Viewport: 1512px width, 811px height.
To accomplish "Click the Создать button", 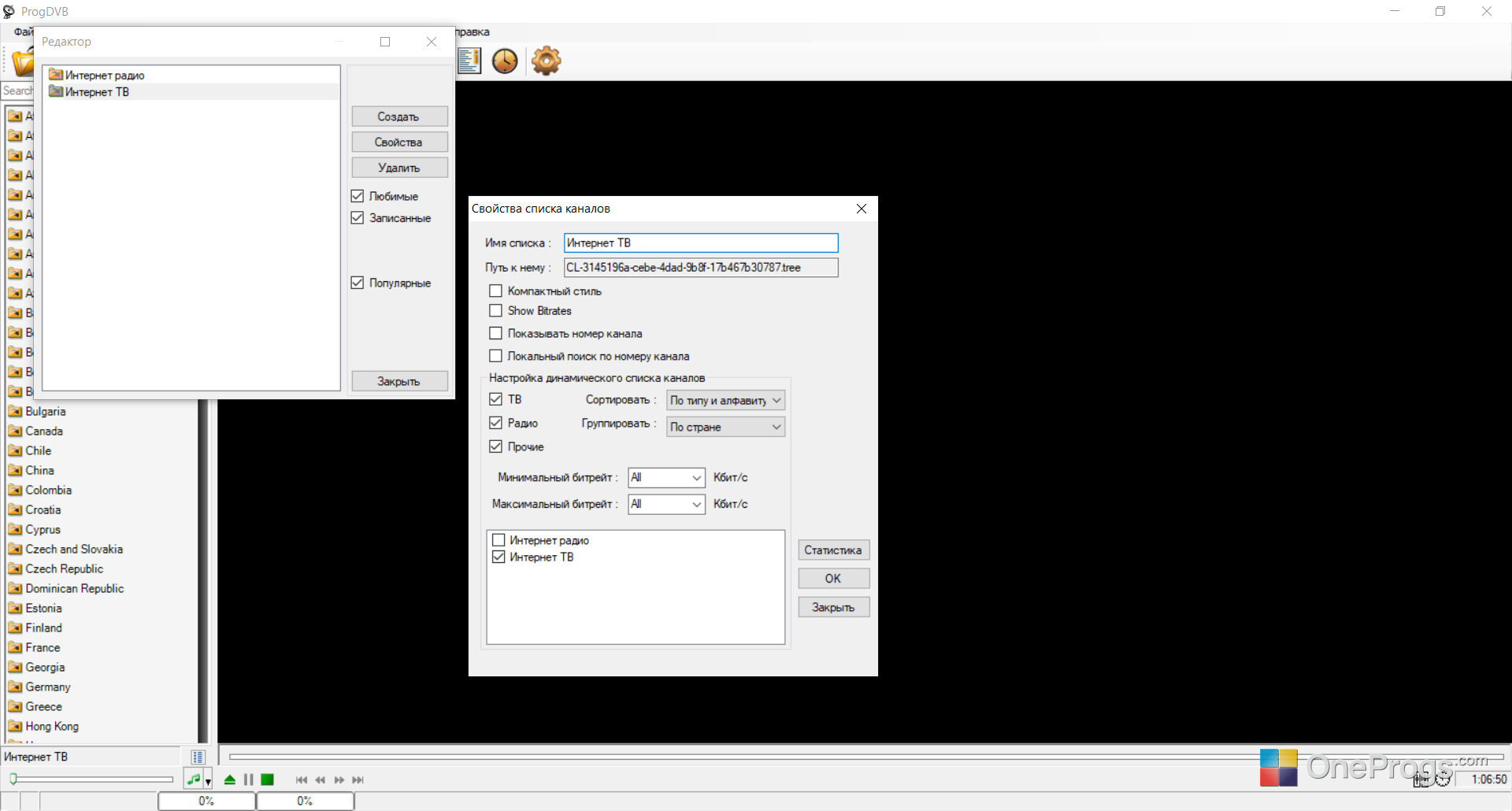I will (399, 117).
